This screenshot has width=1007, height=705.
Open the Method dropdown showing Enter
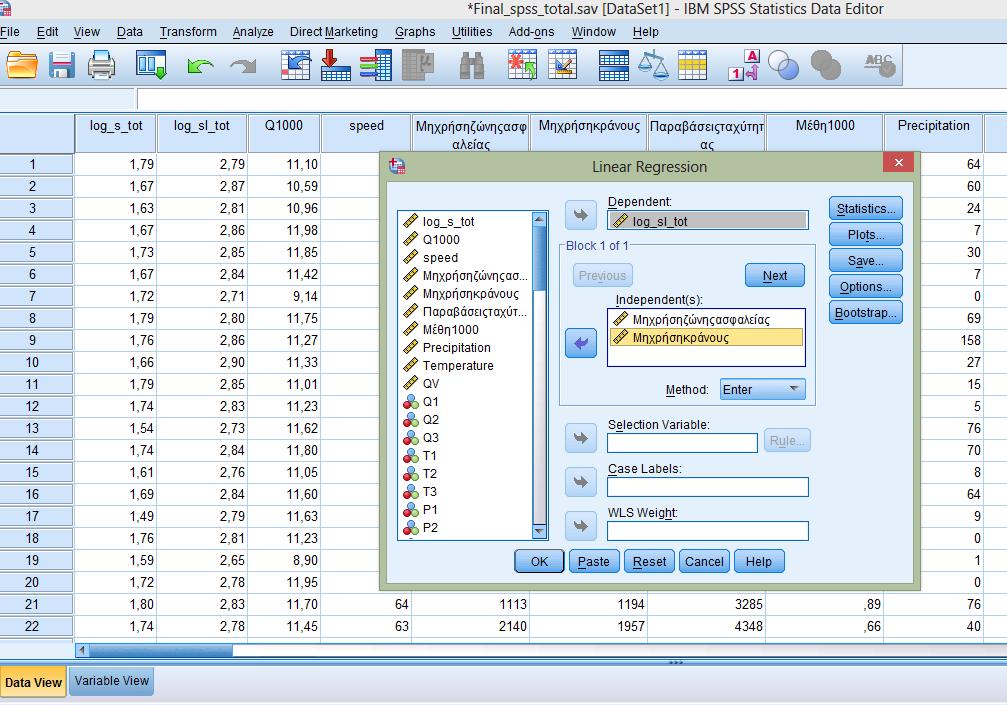[x=762, y=389]
